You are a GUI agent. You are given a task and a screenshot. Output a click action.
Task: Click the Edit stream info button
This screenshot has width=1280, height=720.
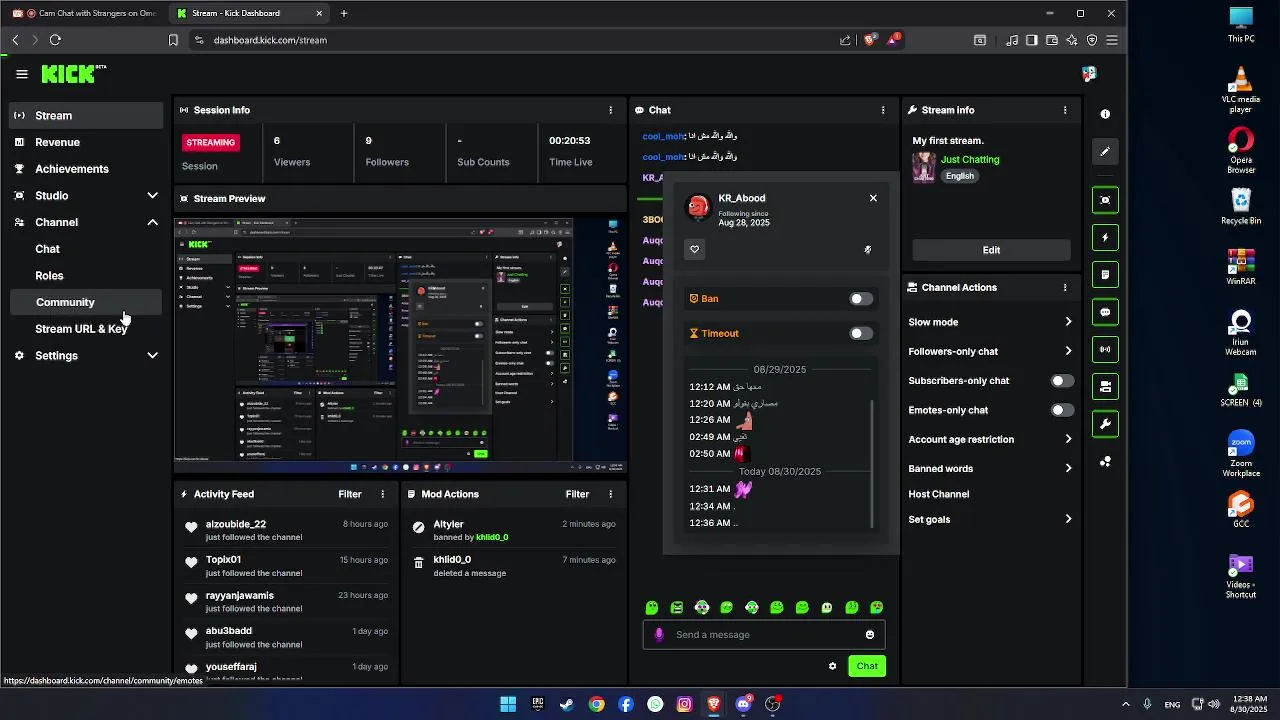click(x=991, y=250)
